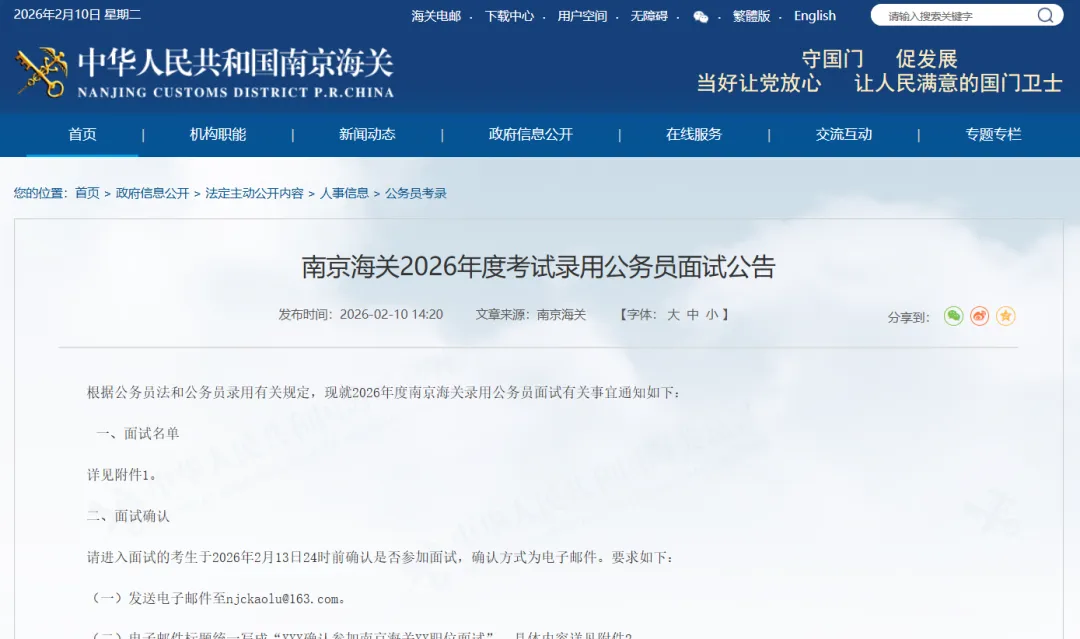Click the publish time 2026-02-10 14:20
This screenshot has height=639, width=1080.
(x=391, y=315)
